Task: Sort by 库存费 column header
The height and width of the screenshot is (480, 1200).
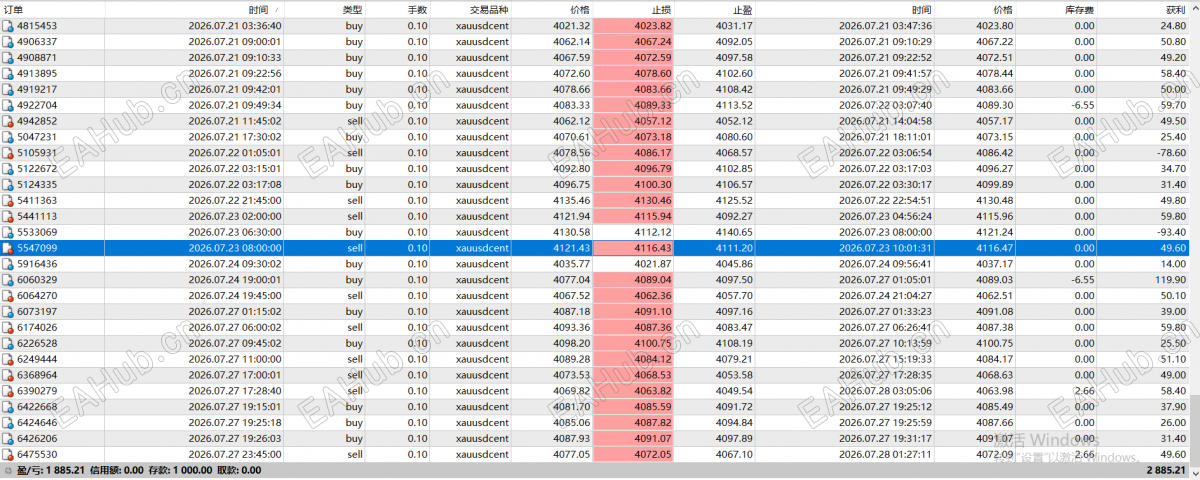Action: point(1057,9)
